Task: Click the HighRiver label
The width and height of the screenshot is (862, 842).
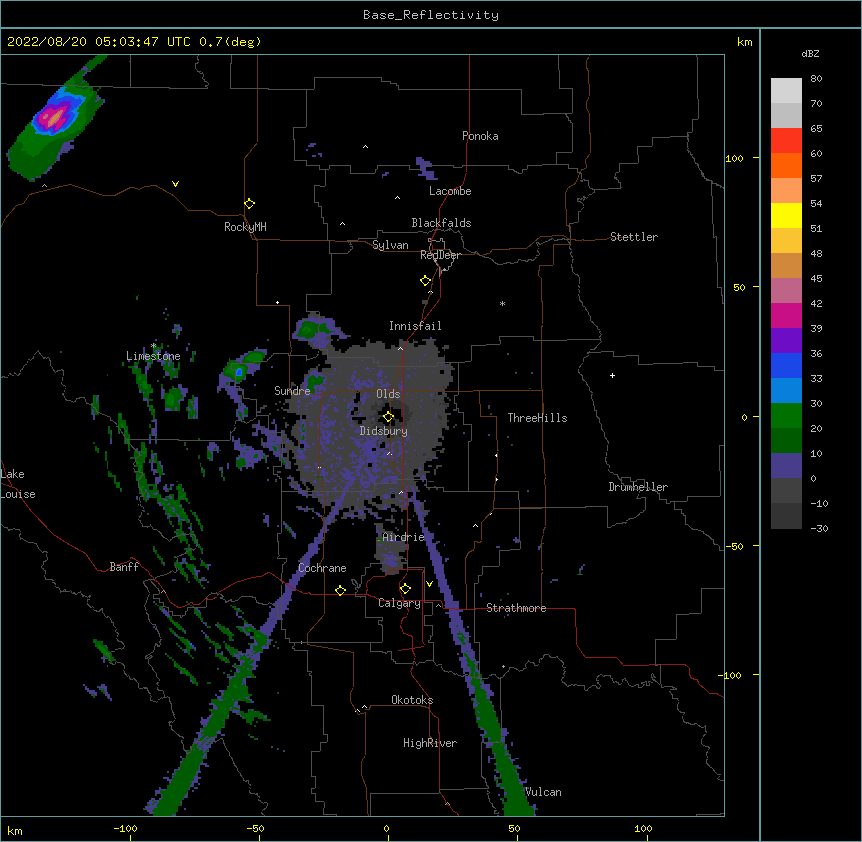Action: point(430,743)
